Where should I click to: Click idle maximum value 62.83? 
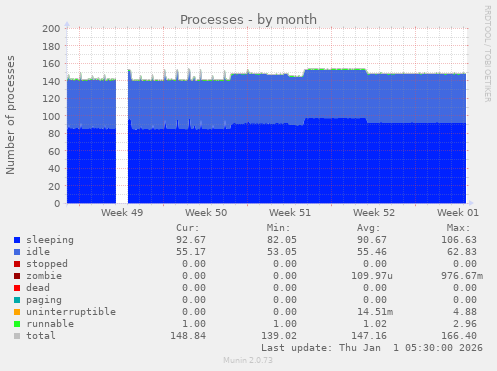(462, 252)
